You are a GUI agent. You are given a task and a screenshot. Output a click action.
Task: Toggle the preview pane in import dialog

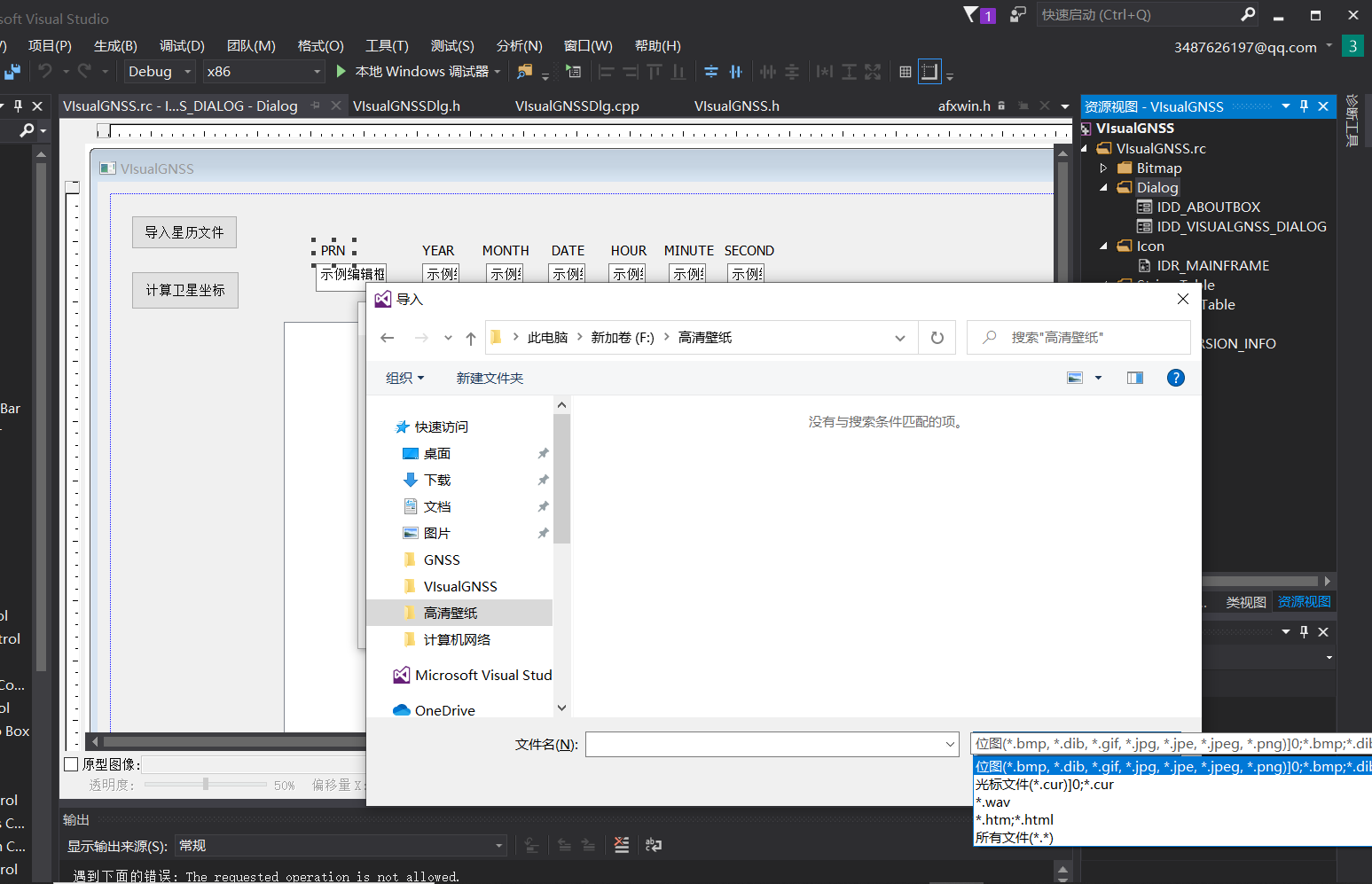coord(1135,378)
